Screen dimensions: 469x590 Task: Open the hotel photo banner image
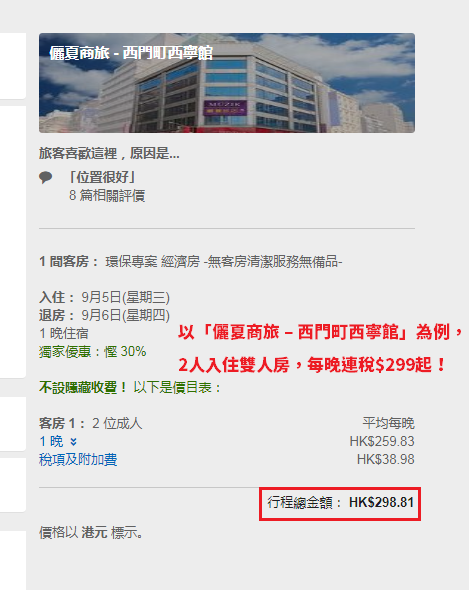click(227, 83)
